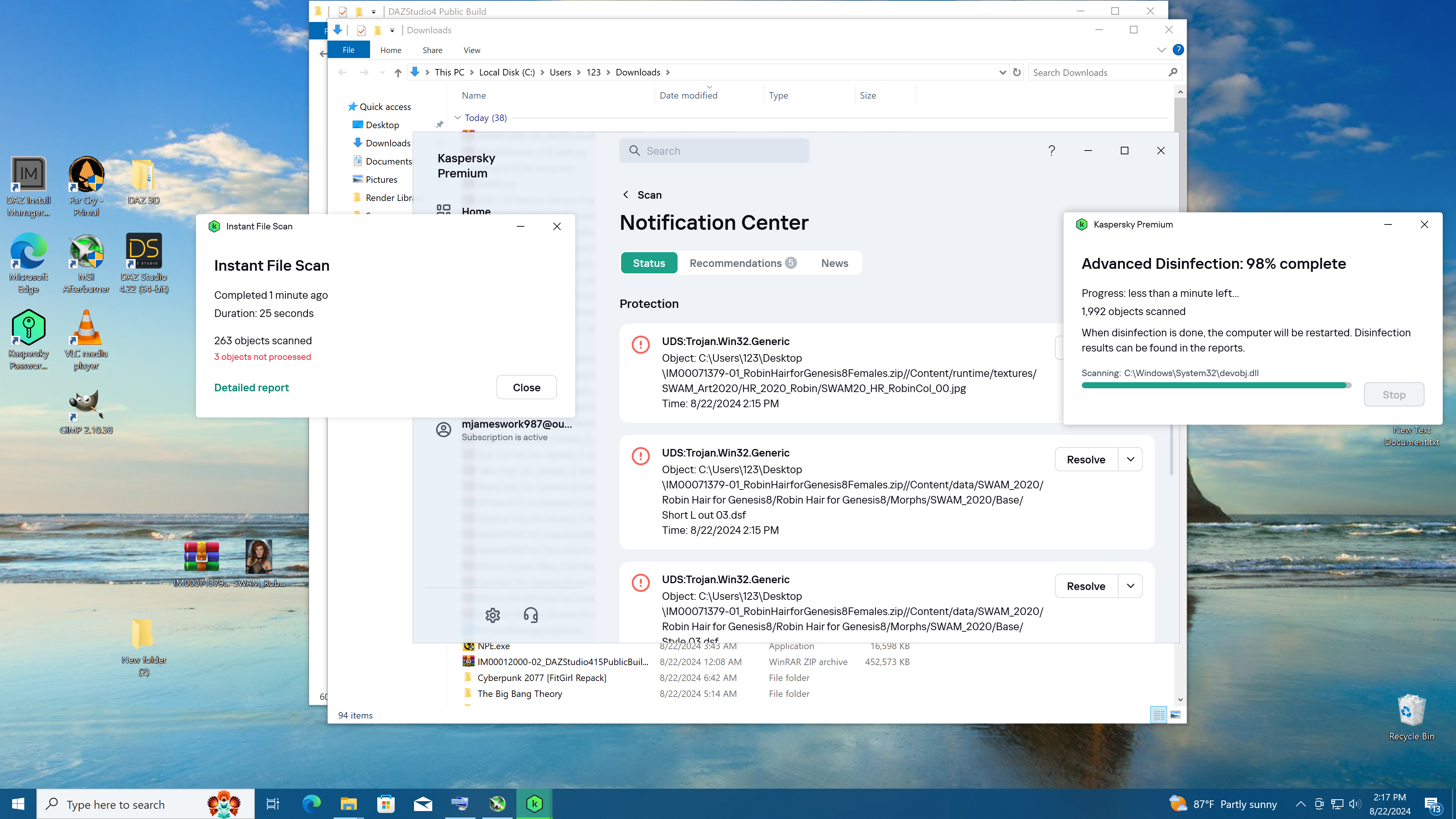Viewport: 1456px width, 819px height.
Task: Open the Windows Start menu
Action: coord(18,804)
